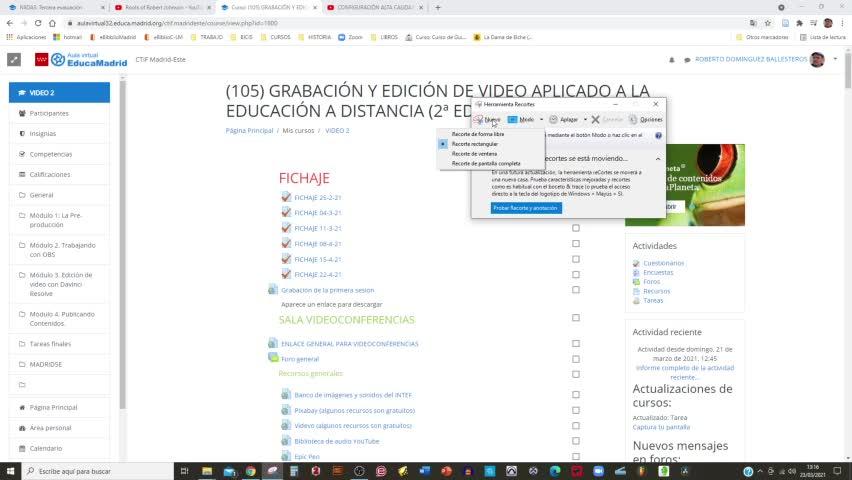Bookmark page with the star icon
Image resolution: width=852 pixels, height=480 pixels.
[x=768, y=23]
